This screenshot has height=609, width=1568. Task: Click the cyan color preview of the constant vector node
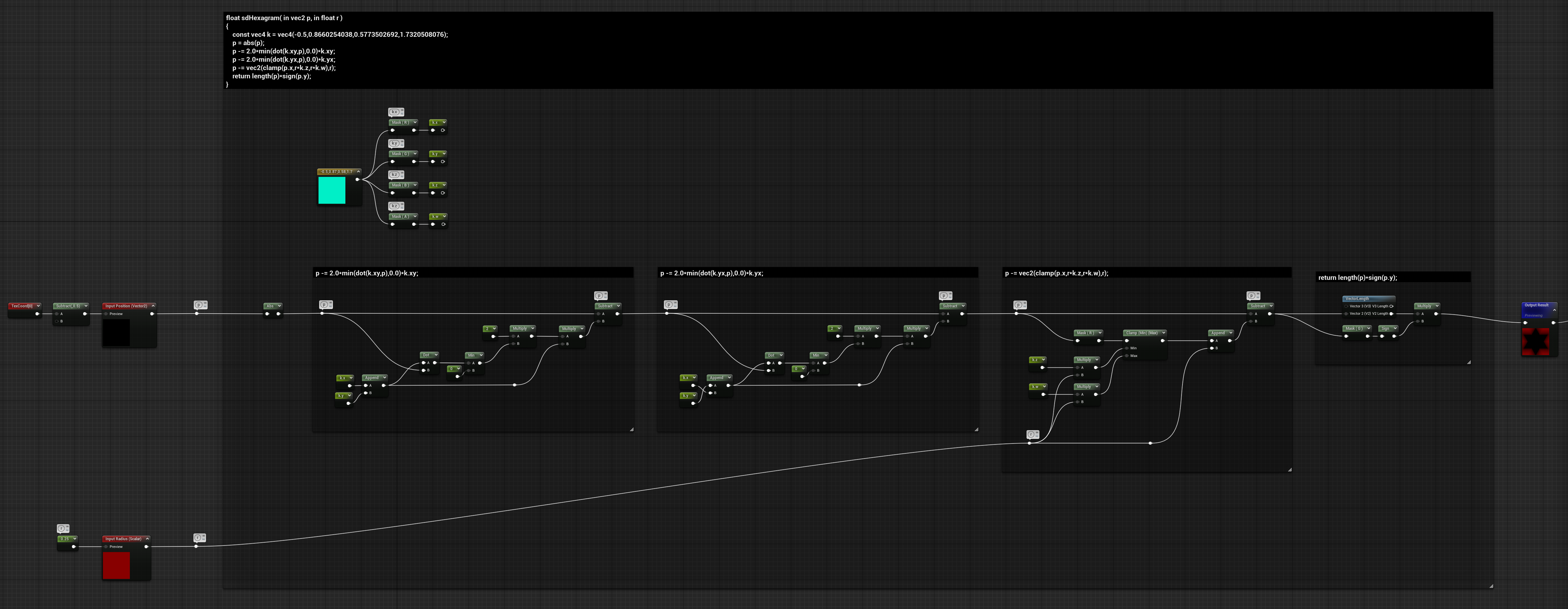pos(332,190)
